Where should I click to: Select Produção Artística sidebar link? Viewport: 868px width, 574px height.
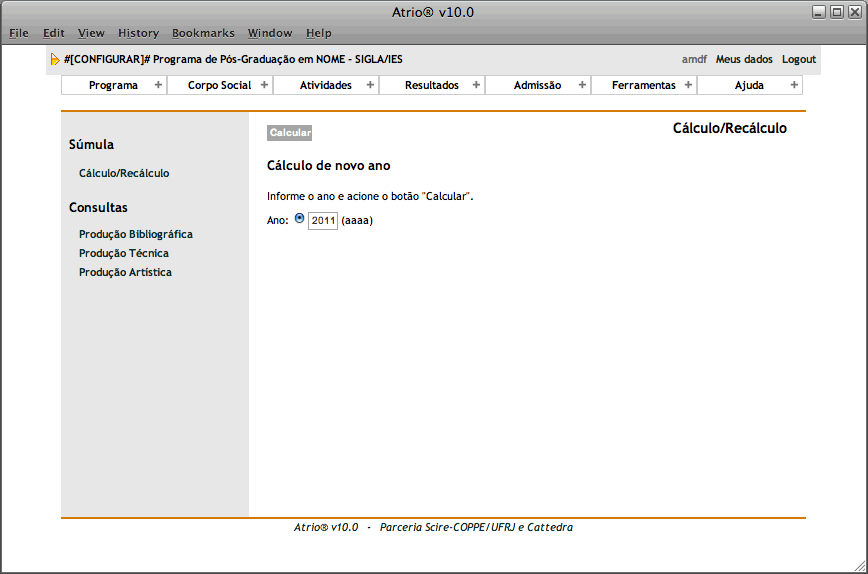click(125, 272)
